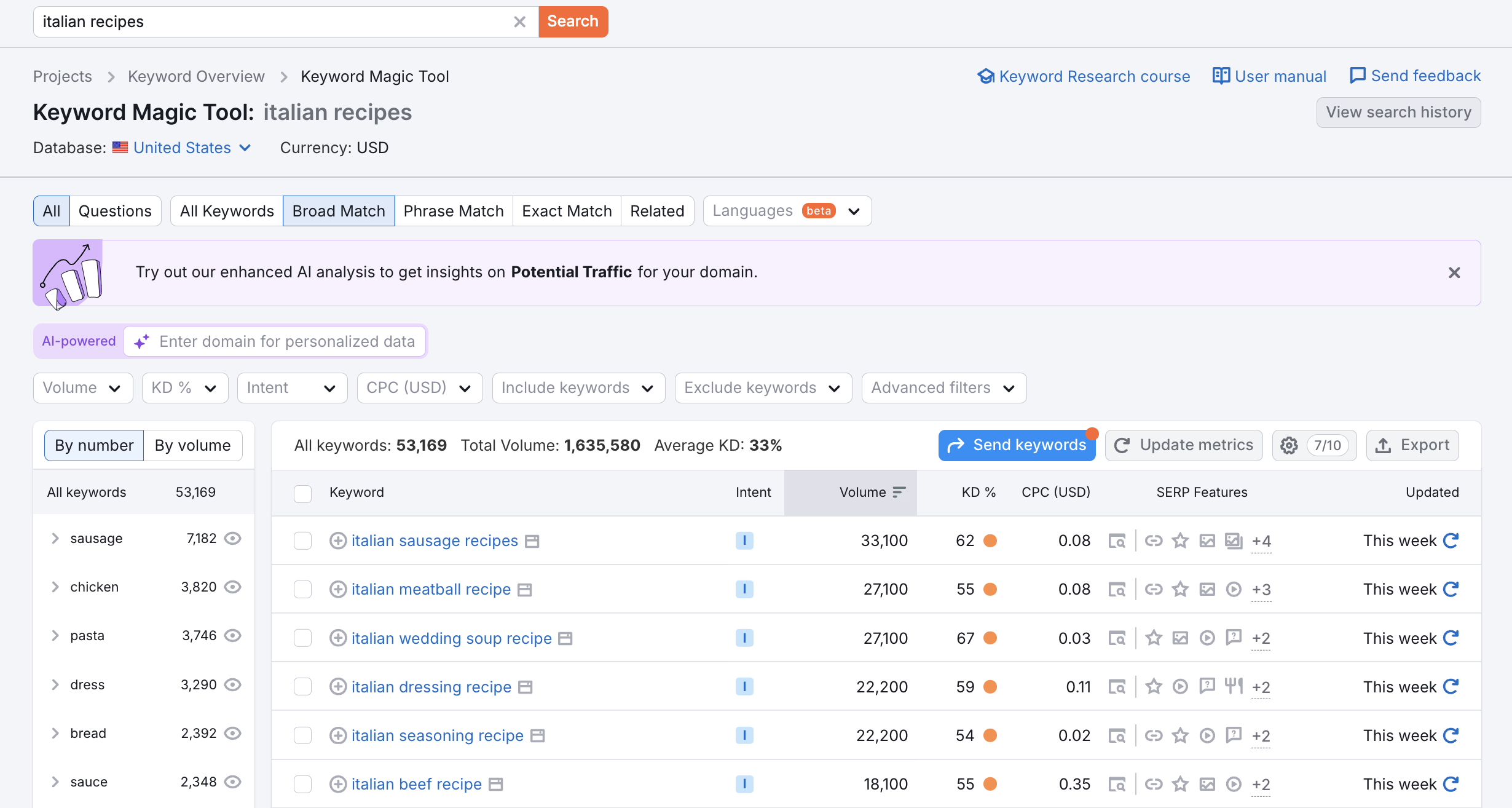The width and height of the screenshot is (1512, 808).
Task: Check the italian wedding soup recipe checkbox
Action: (x=302, y=638)
